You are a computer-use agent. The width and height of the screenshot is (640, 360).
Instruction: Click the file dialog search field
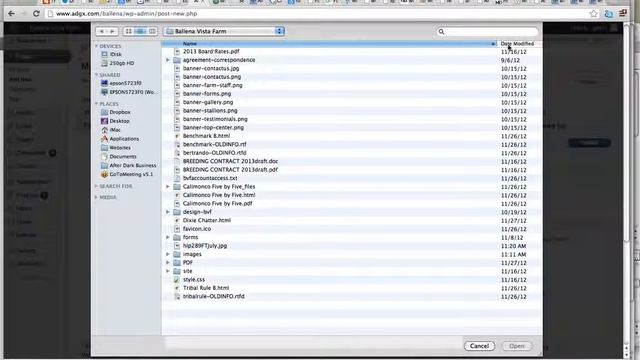pos(487,31)
